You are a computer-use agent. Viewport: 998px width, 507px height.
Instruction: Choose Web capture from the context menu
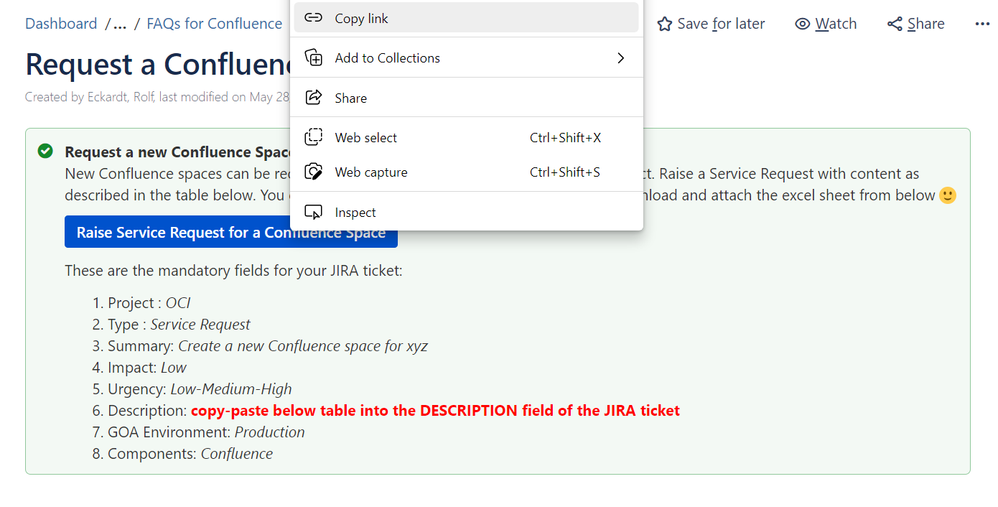point(466,172)
